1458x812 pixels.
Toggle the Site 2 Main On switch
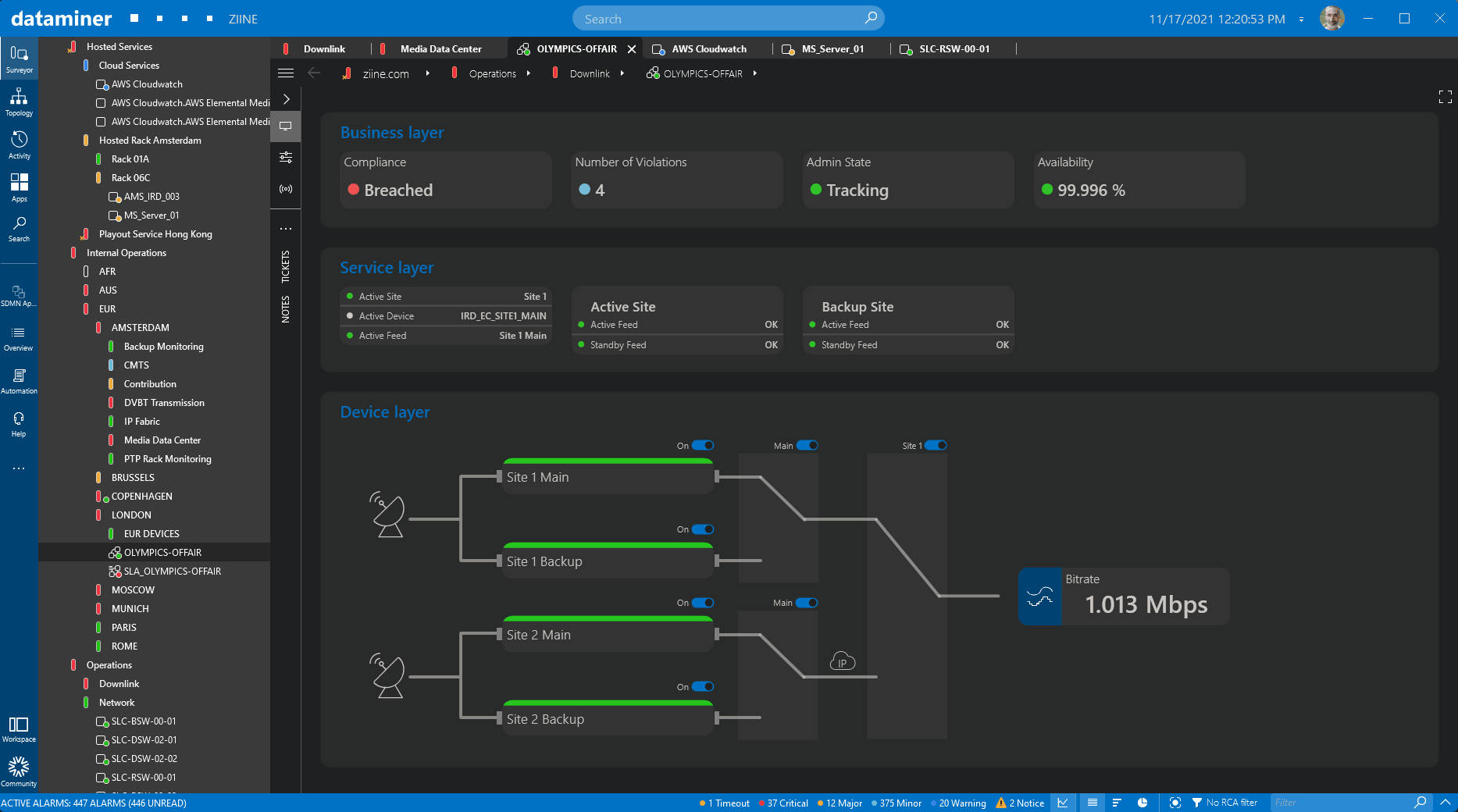coord(703,603)
